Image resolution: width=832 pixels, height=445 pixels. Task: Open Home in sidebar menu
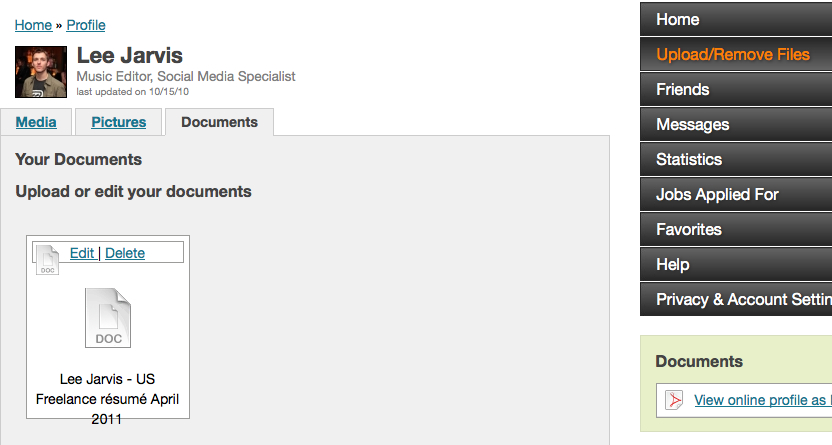click(x=736, y=19)
